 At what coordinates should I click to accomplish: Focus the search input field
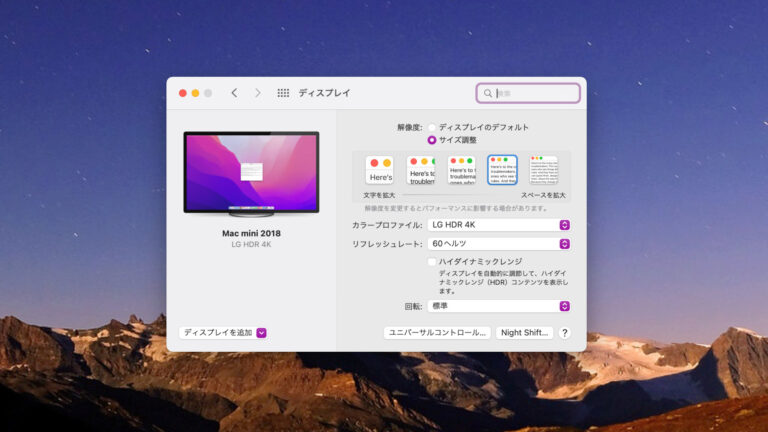click(528, 93)
